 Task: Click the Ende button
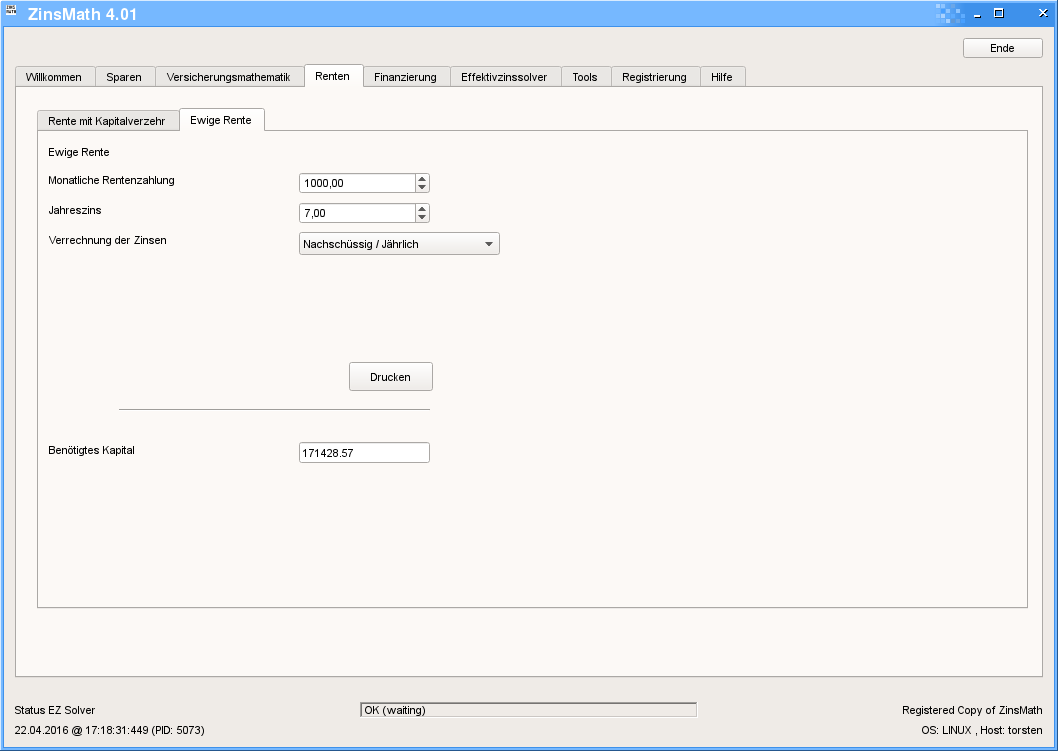[1002, 48]
